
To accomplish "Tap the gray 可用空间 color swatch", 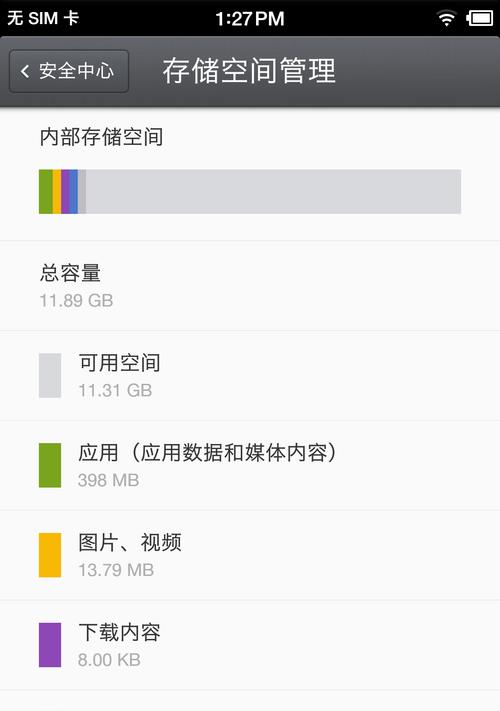I will 50,375.
